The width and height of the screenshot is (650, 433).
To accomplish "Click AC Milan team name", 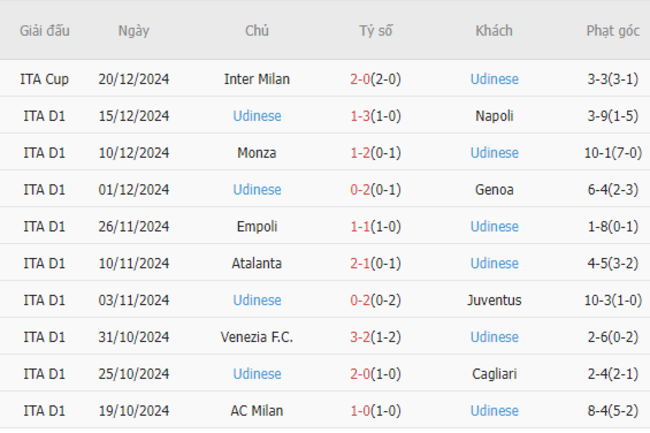I will pos(257,411).
